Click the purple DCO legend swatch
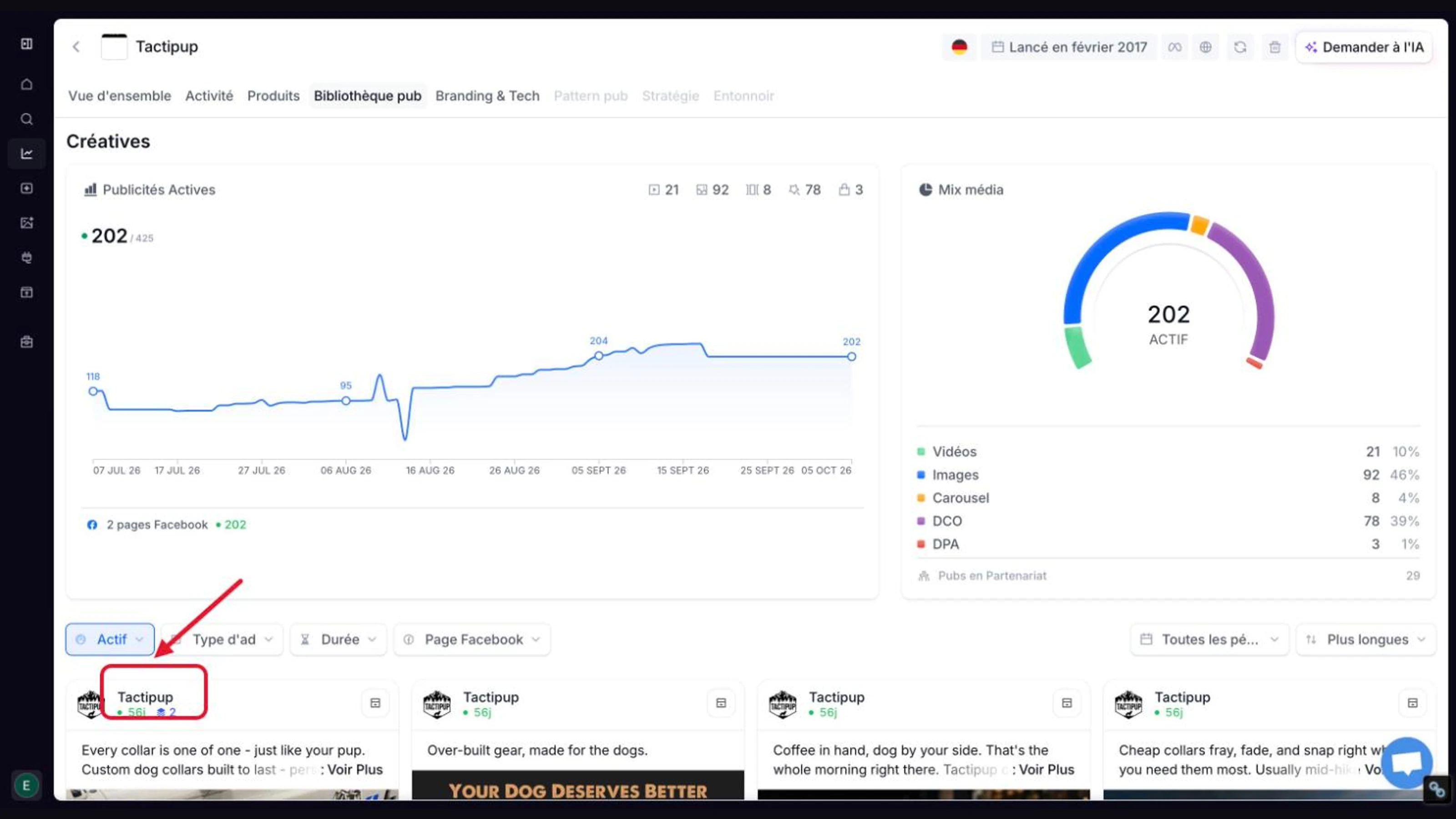This screenshot has height=819, width=1456. pos(921,521)
